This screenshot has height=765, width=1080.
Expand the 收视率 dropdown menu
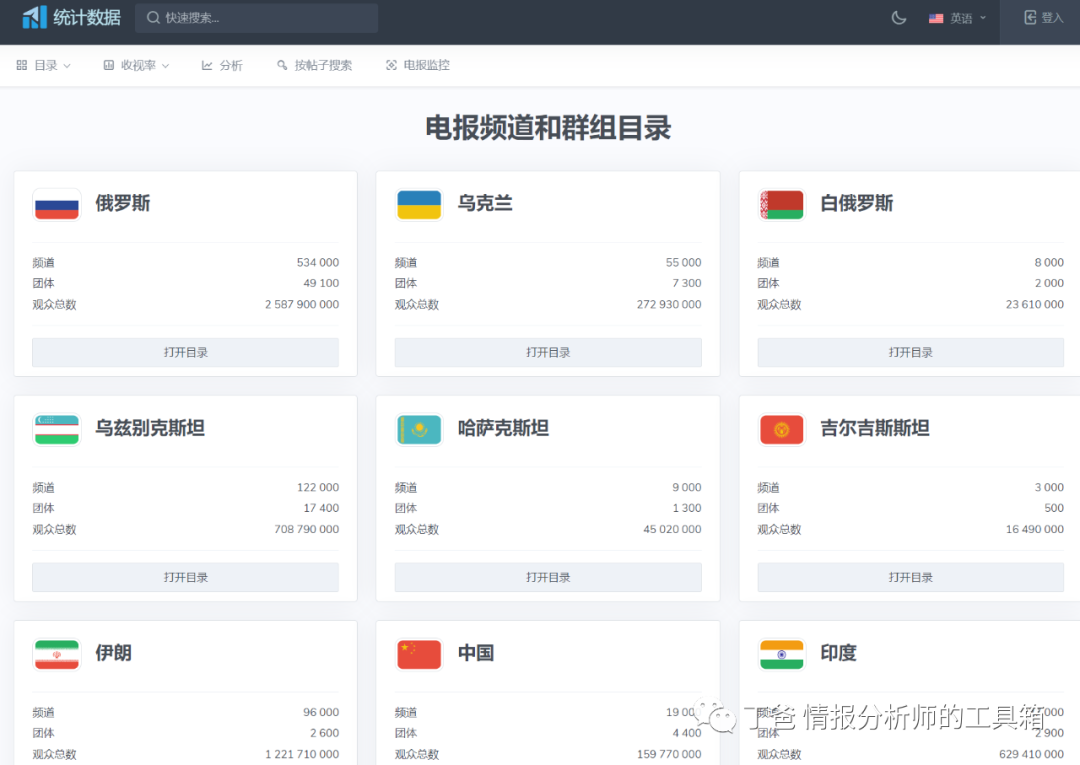[136, 65]
